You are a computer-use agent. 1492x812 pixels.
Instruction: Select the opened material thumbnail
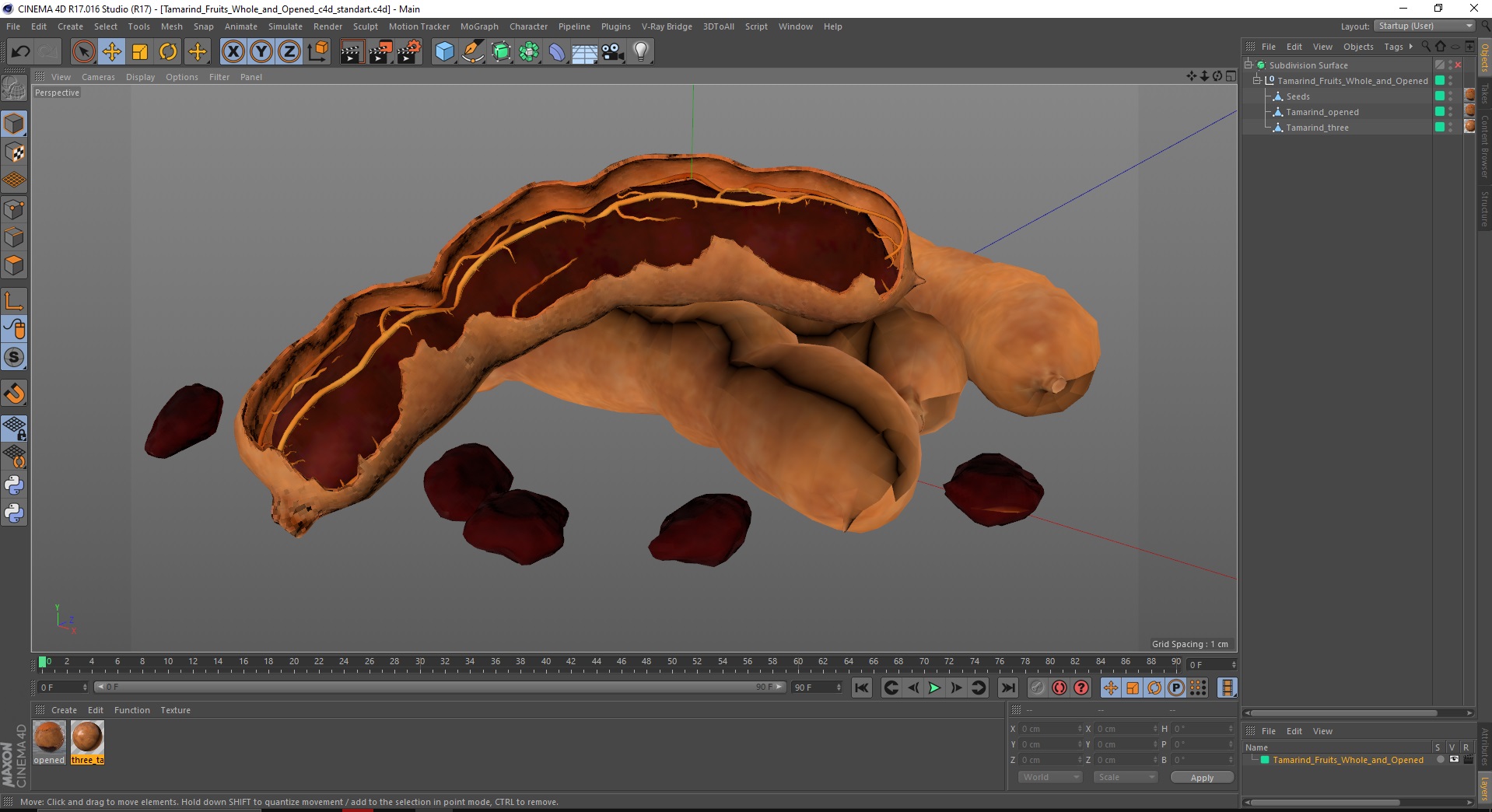49,743
